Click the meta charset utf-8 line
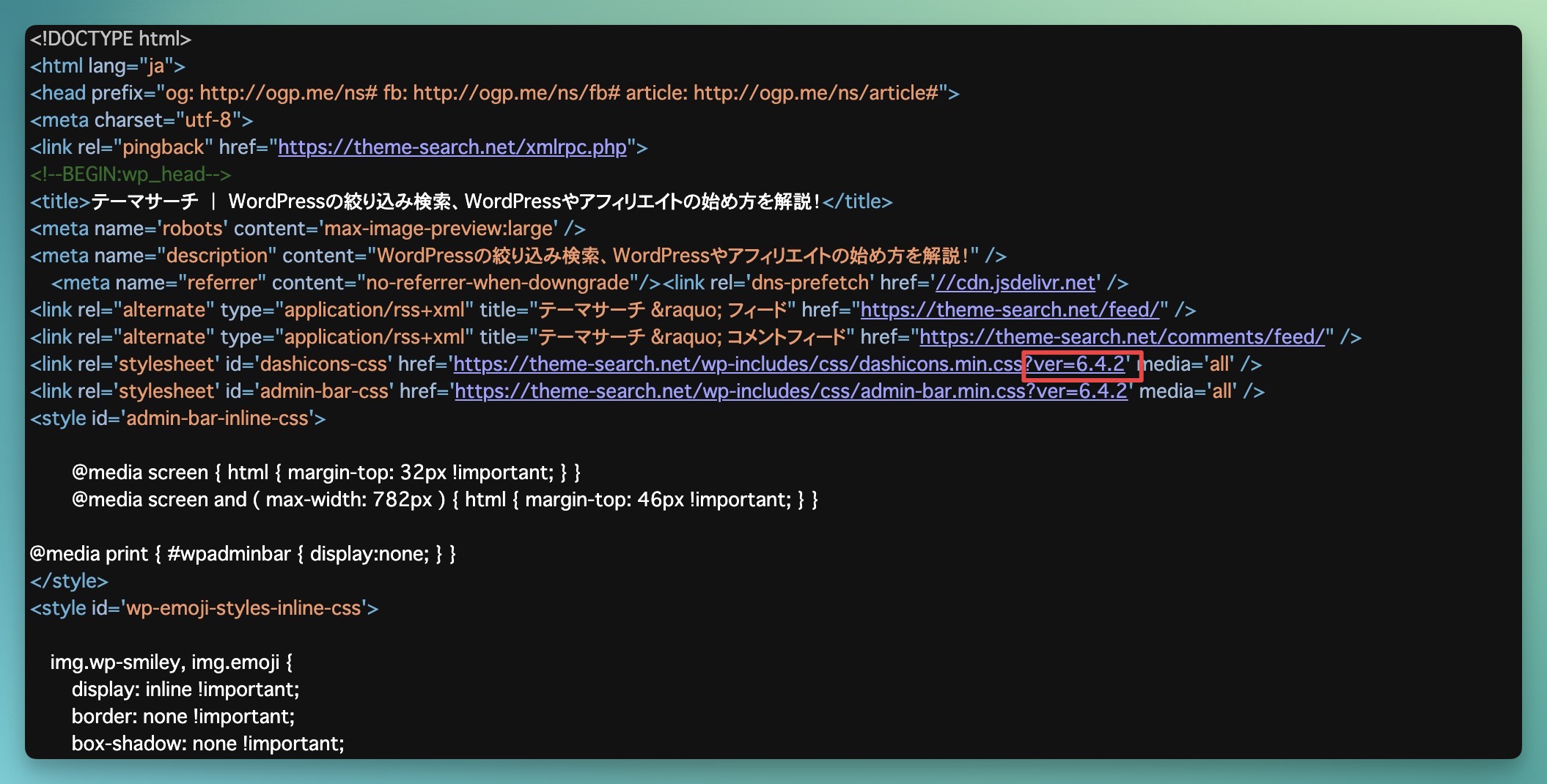 (x=142, y=120)
